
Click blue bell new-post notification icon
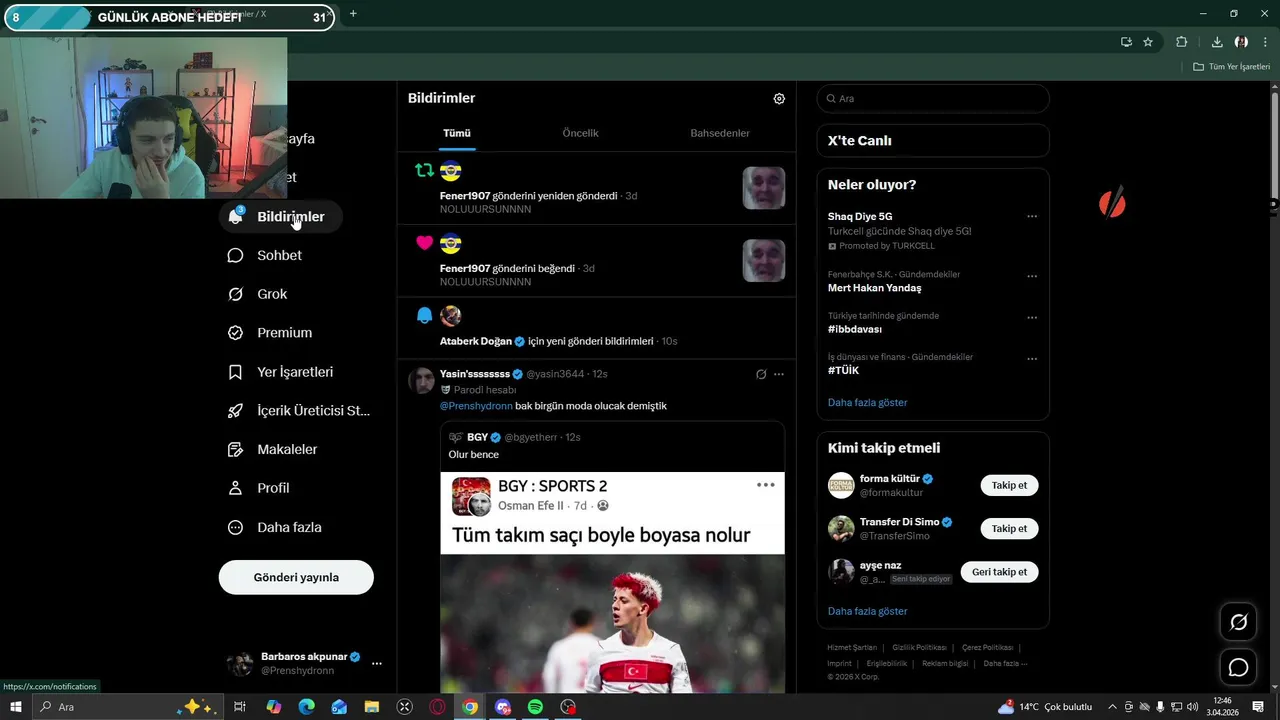(x=425, y=316)
